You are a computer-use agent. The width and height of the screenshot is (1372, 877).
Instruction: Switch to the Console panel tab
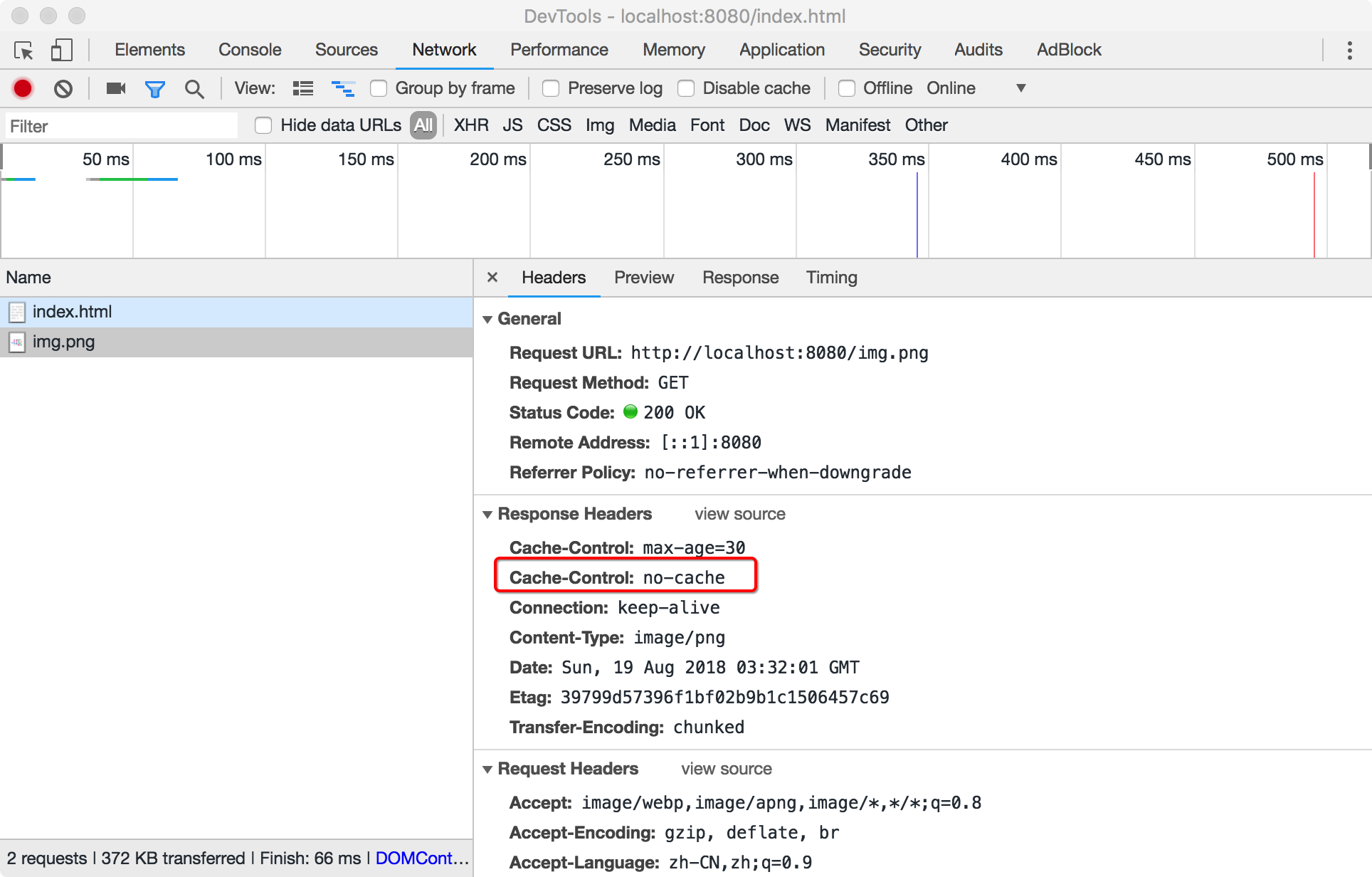pyautogui.click(x=250, y=50)
